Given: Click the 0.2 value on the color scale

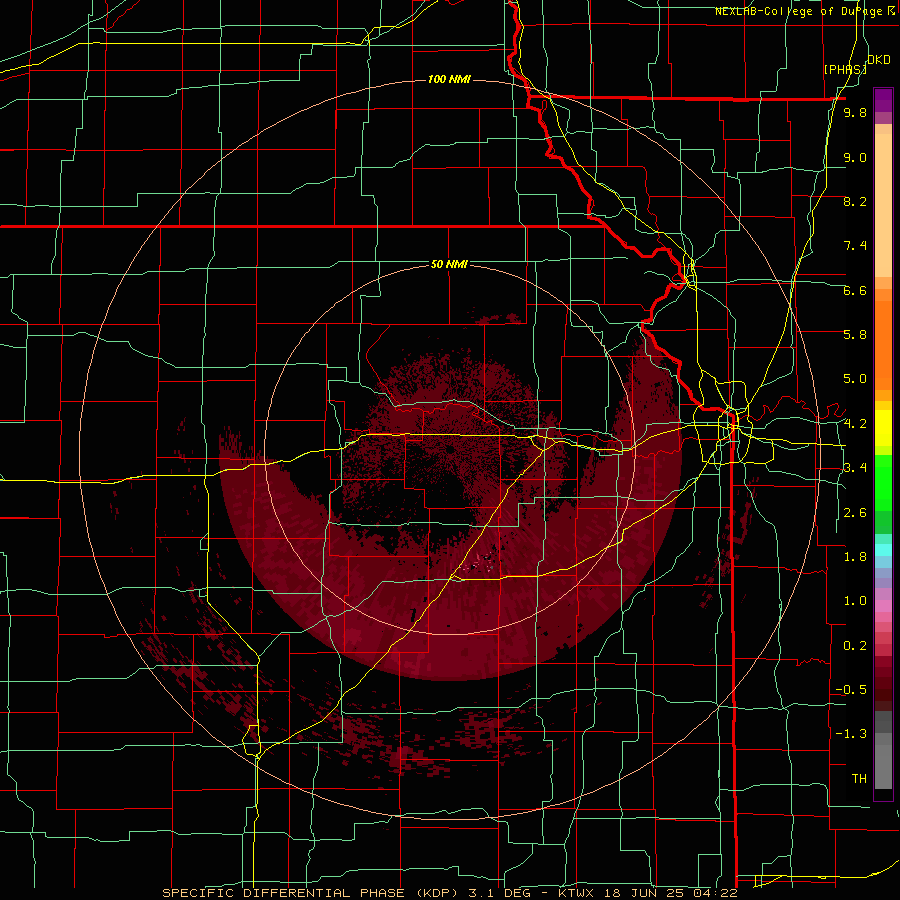Looking at the screenshot, I should tap(855, 646).
